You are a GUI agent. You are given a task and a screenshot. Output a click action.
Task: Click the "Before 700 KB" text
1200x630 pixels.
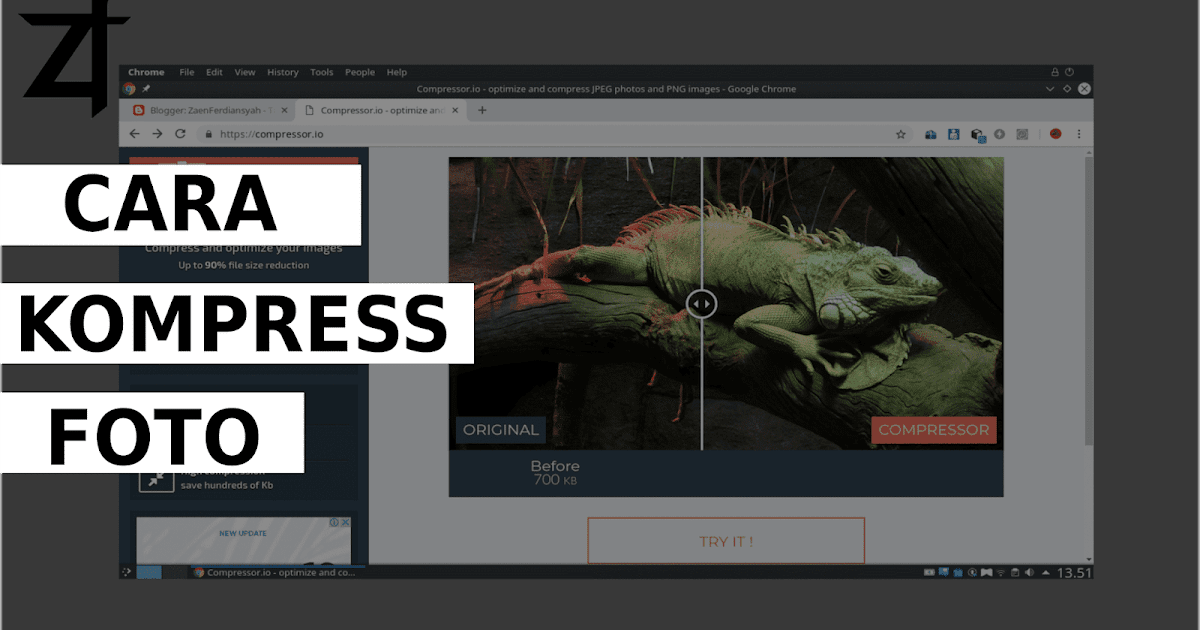[x=555, y=473]
